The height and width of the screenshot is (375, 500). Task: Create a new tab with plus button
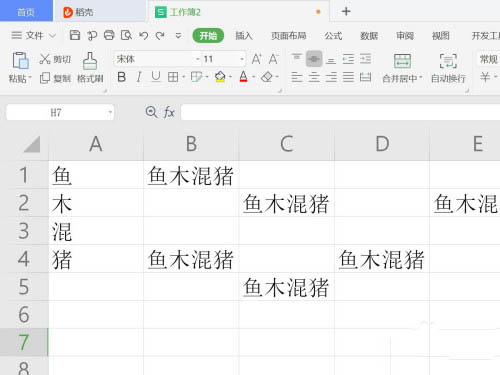coord(346,12)
